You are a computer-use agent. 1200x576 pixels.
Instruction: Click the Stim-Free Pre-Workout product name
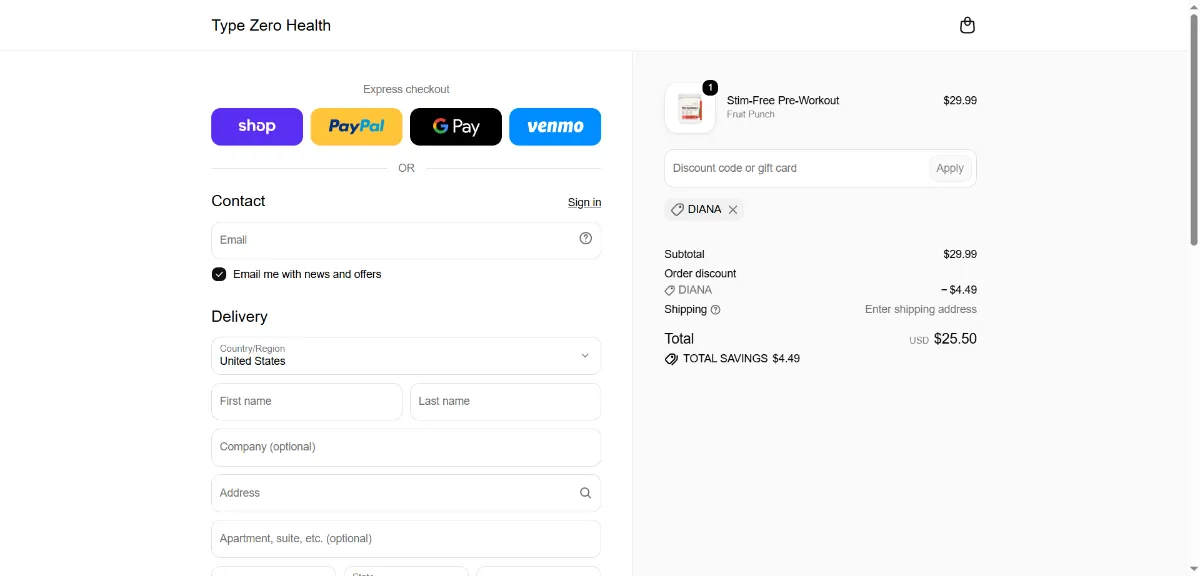pos(783,100)
